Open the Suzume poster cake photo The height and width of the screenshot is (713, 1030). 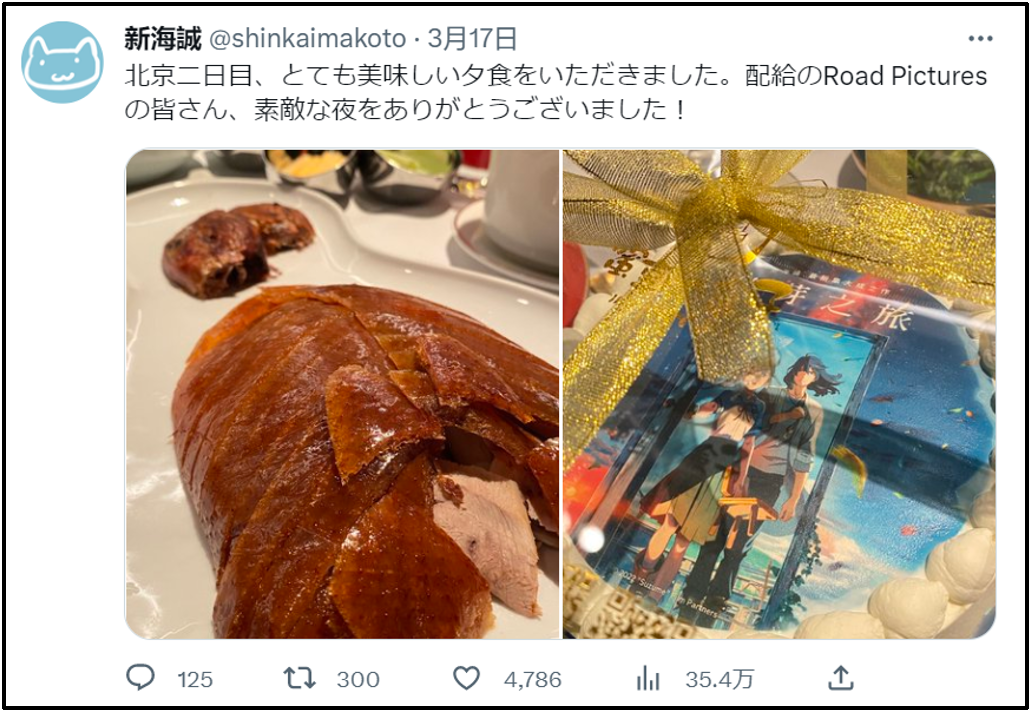coord(779,394)
